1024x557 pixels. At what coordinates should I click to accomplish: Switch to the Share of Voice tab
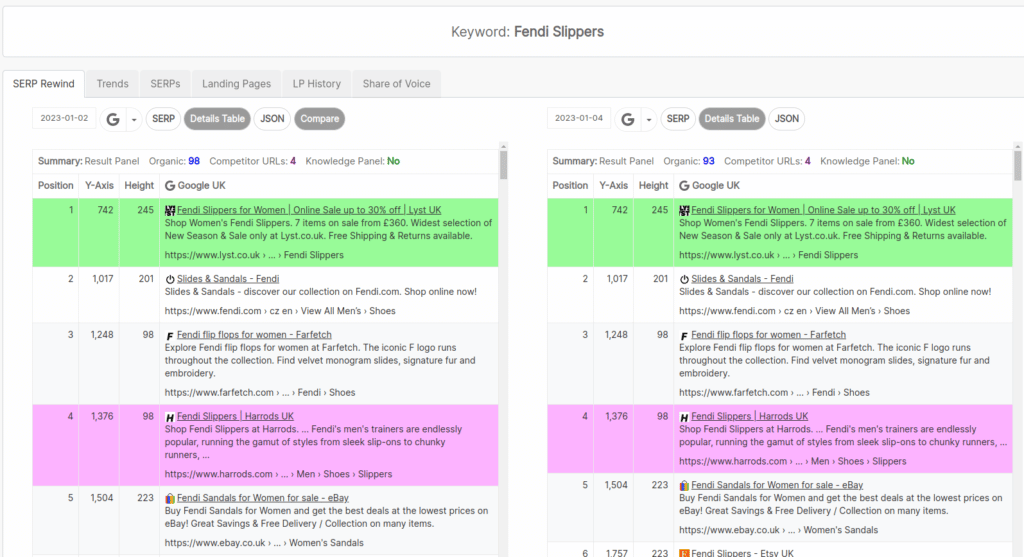pyautogui.click(x=396, y=84)
